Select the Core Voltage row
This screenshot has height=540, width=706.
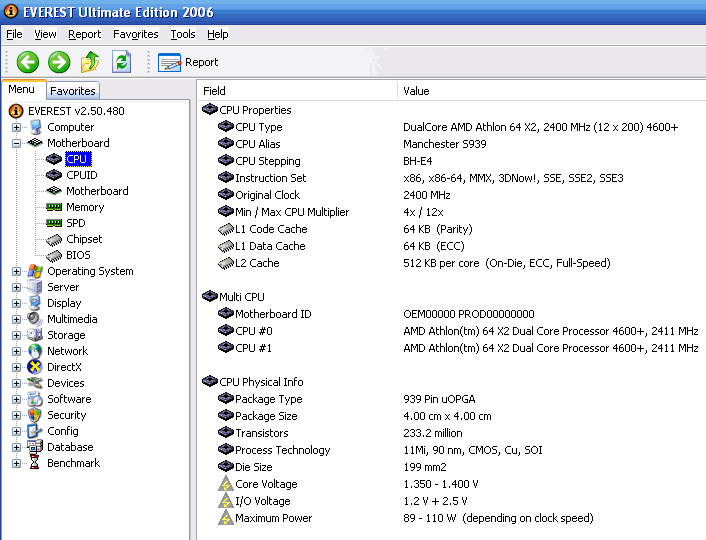click(x=451, y=484)
